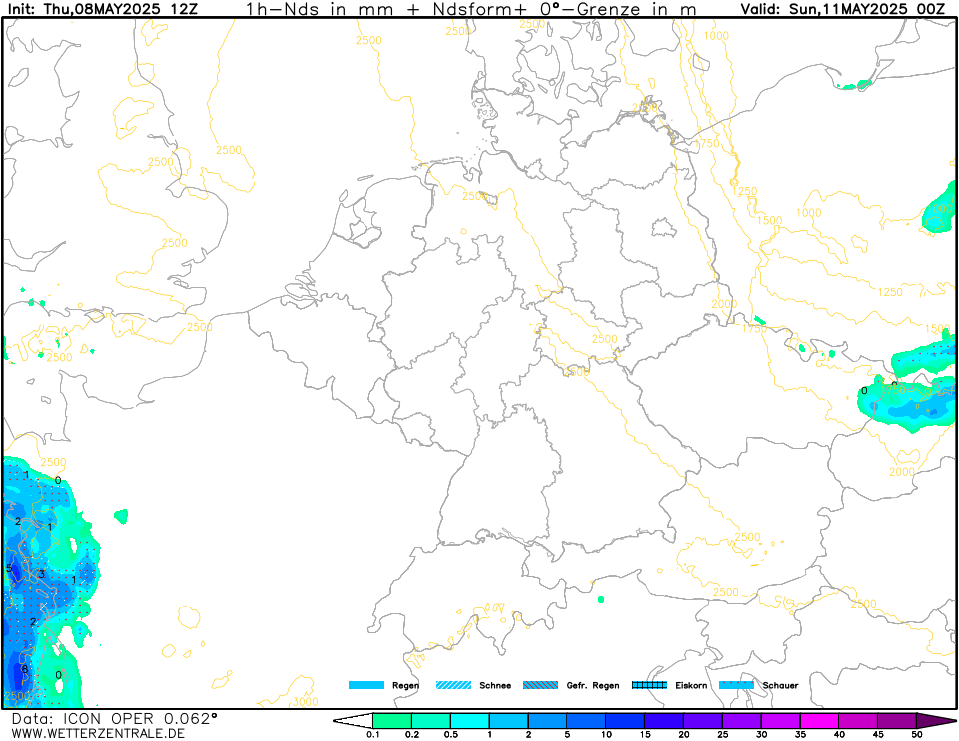
Task: Open the WWW.WETTERZENTRALE.DE footer text
Action: (x=97, y=733)
